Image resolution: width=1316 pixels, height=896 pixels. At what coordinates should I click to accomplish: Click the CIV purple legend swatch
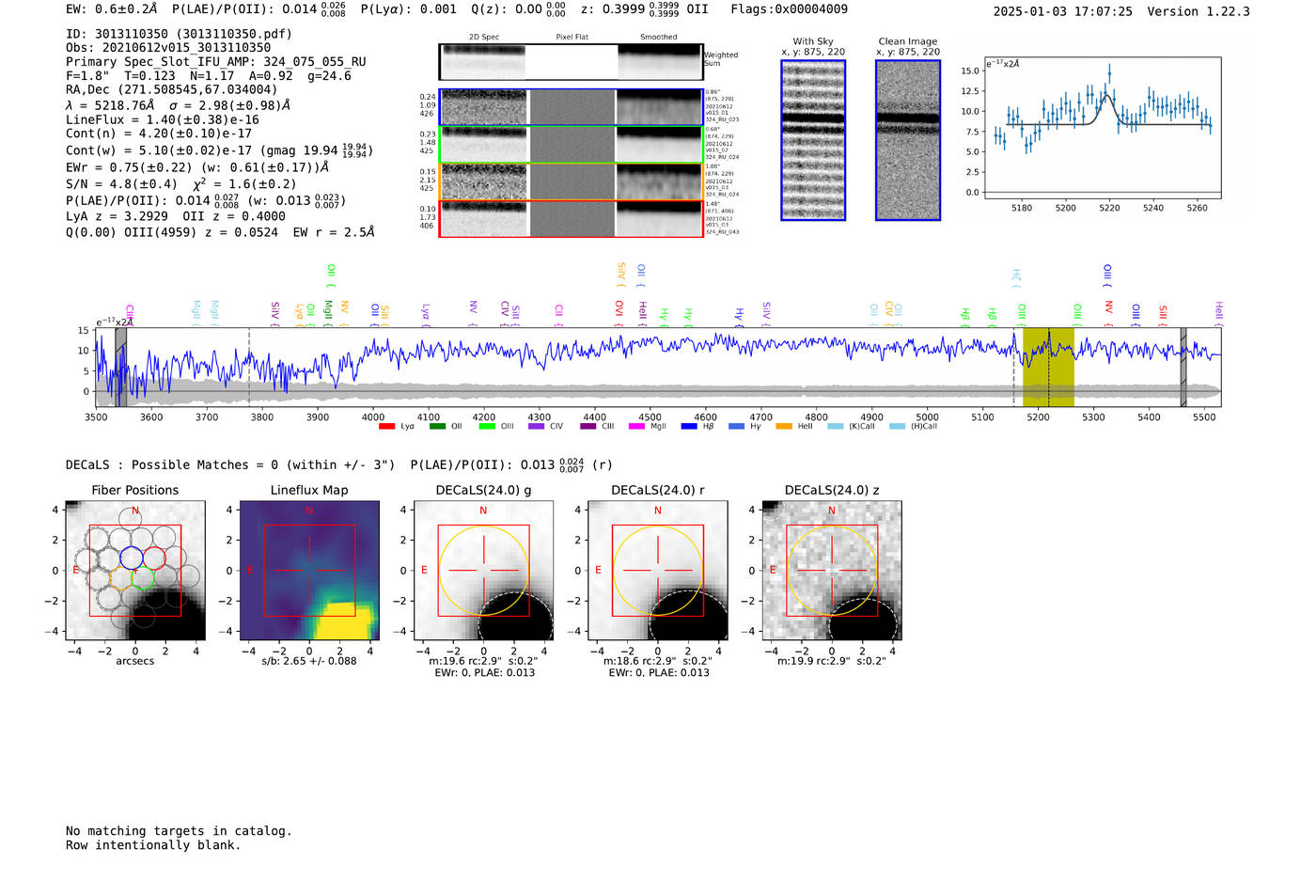[537, 426]
